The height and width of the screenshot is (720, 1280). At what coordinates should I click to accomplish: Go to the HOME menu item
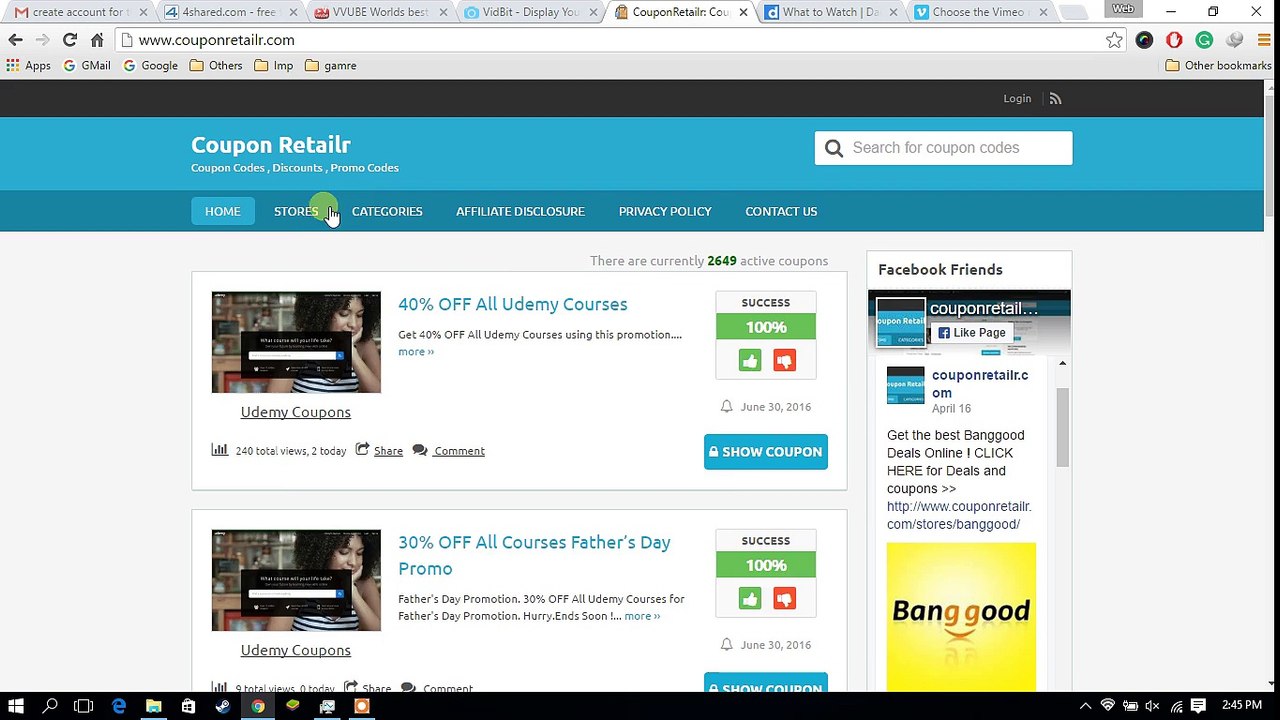[222, 211]
